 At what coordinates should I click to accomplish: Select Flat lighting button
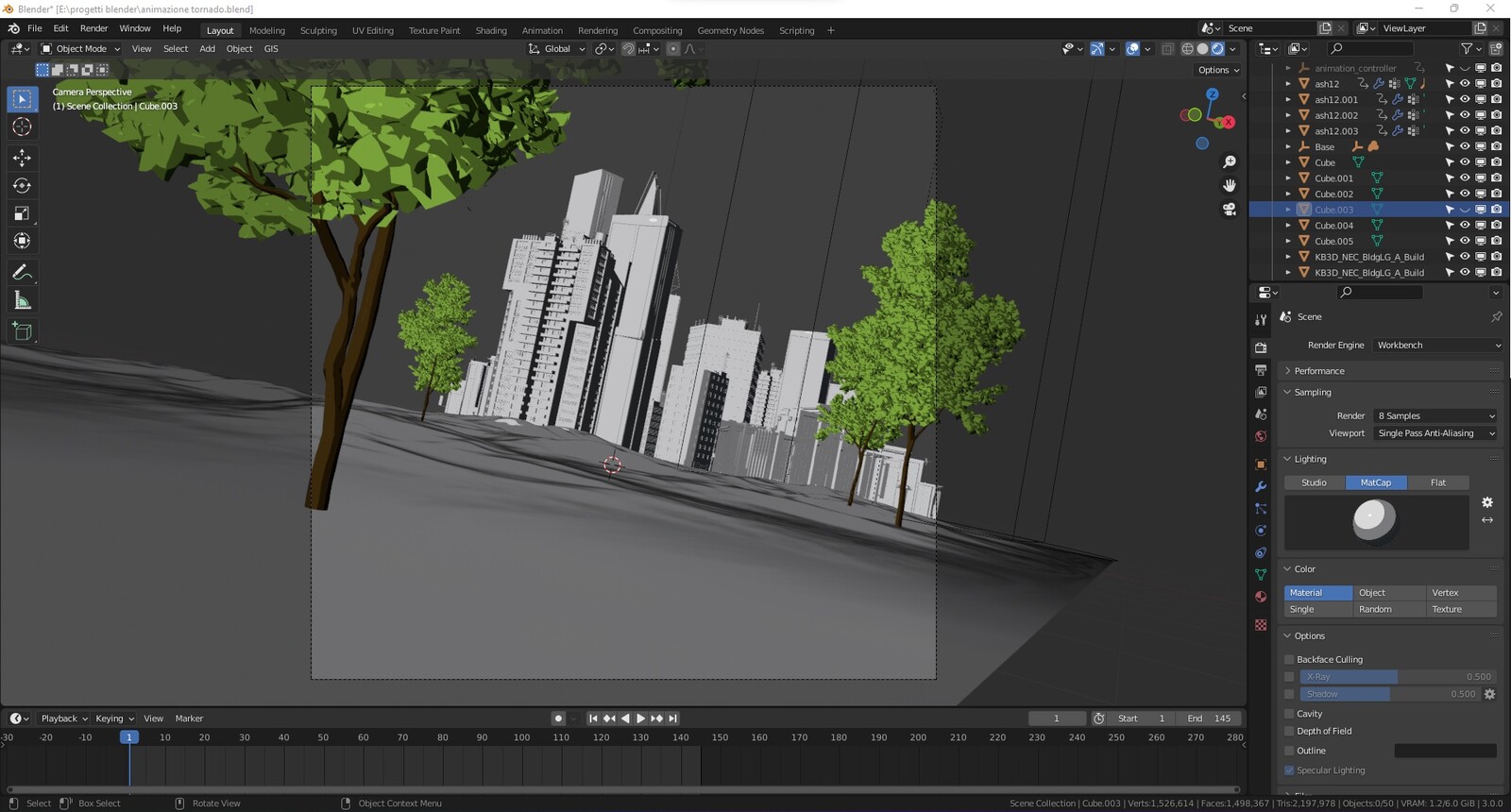click(1438, 482)
